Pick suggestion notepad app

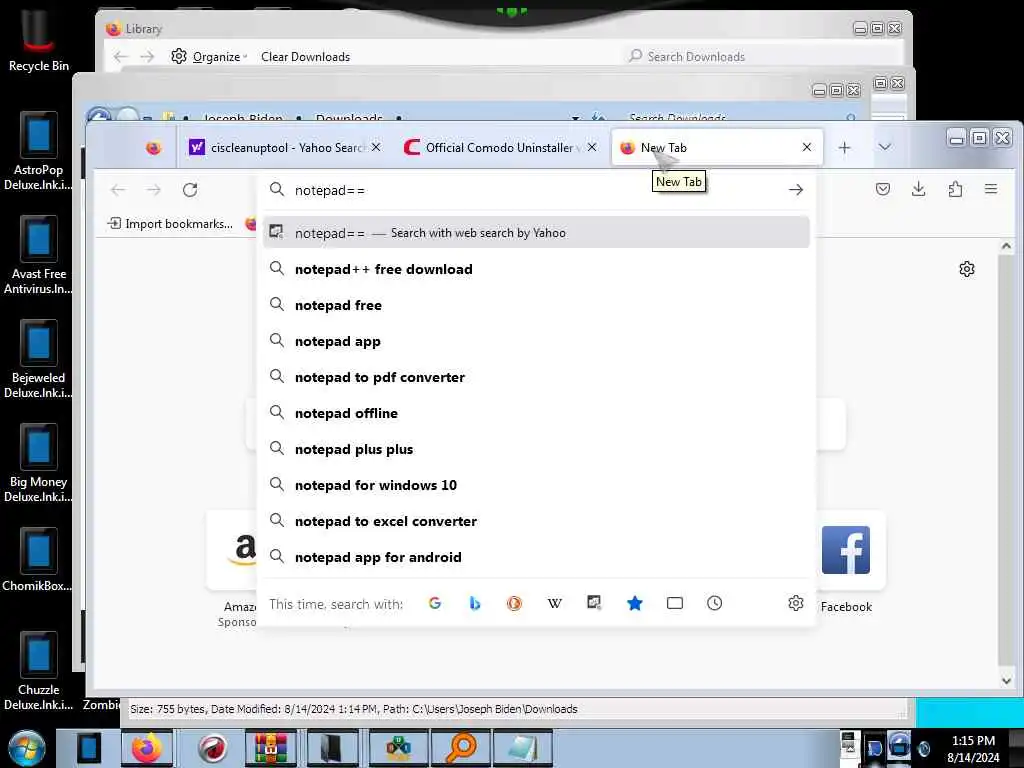[536, 341]
